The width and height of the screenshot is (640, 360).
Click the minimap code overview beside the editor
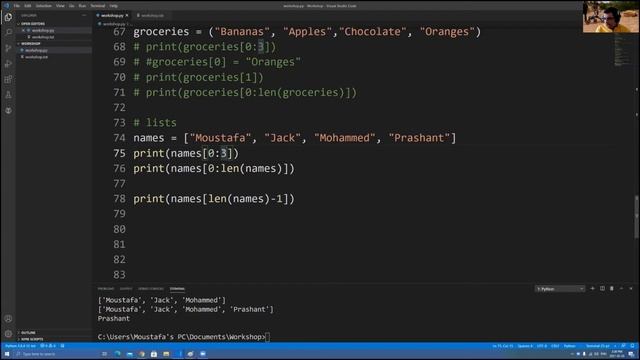point(623,49)
